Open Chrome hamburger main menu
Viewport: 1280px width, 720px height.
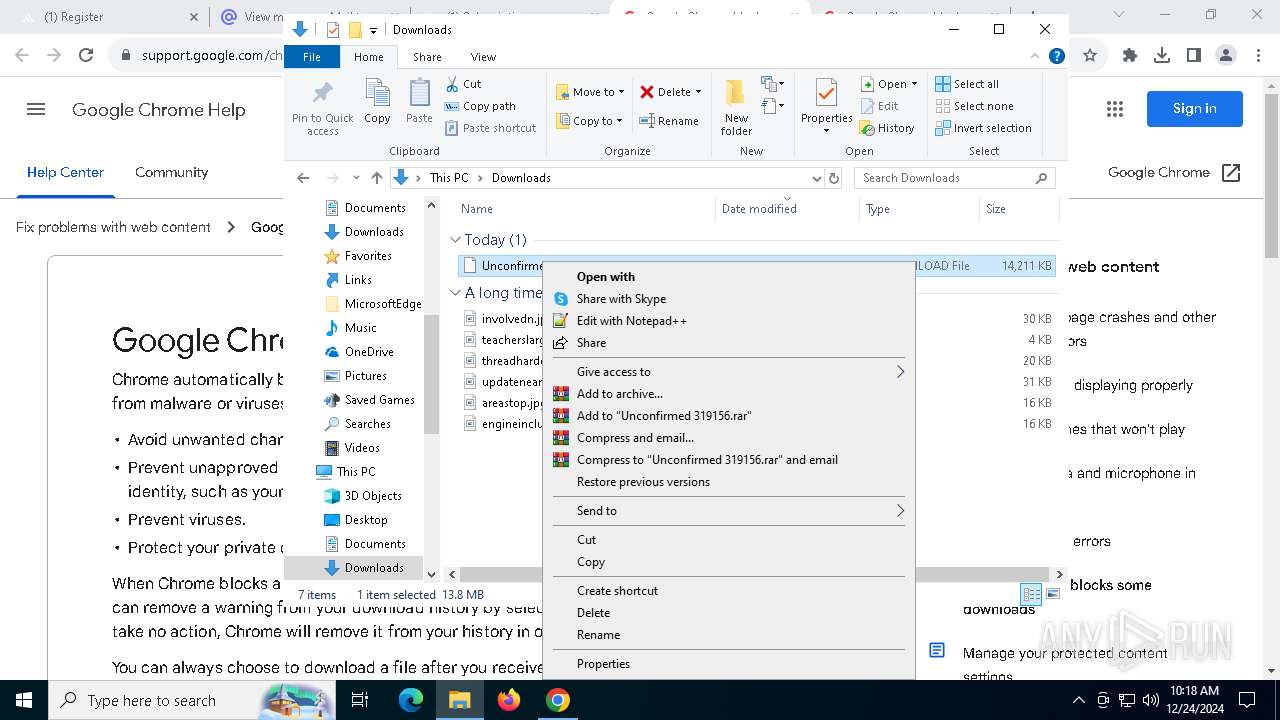tap(36, 109)
